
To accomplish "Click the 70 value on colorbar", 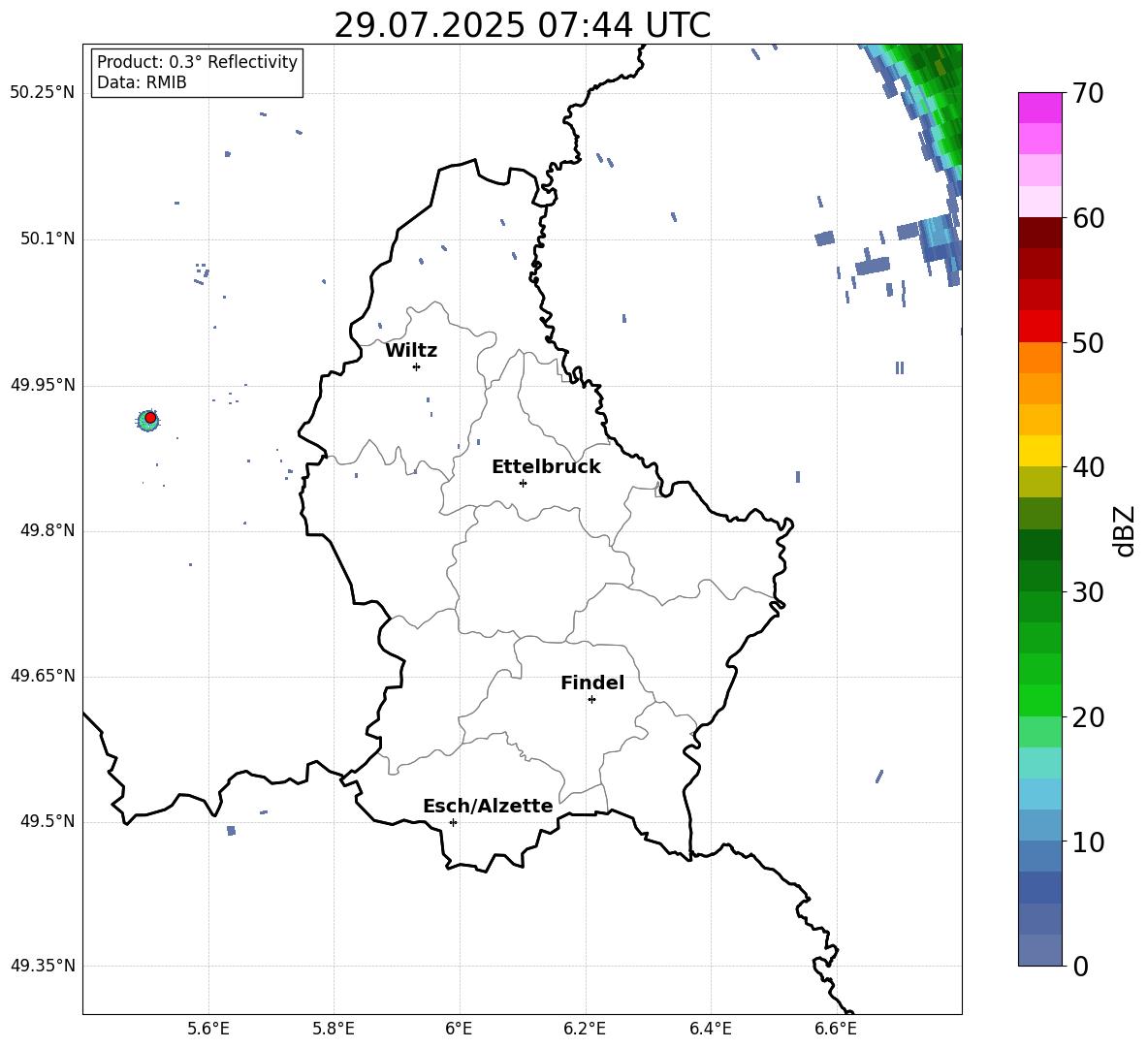I will click(x=1088, y=94).
